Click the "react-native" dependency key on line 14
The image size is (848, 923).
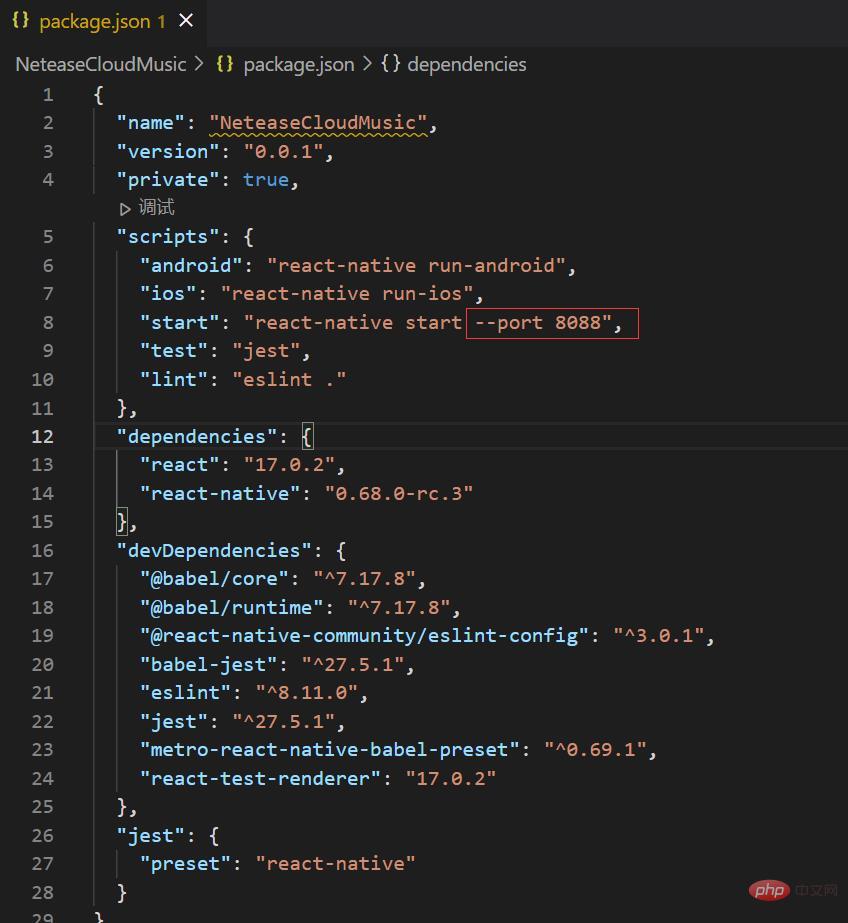tap(220, 494)
